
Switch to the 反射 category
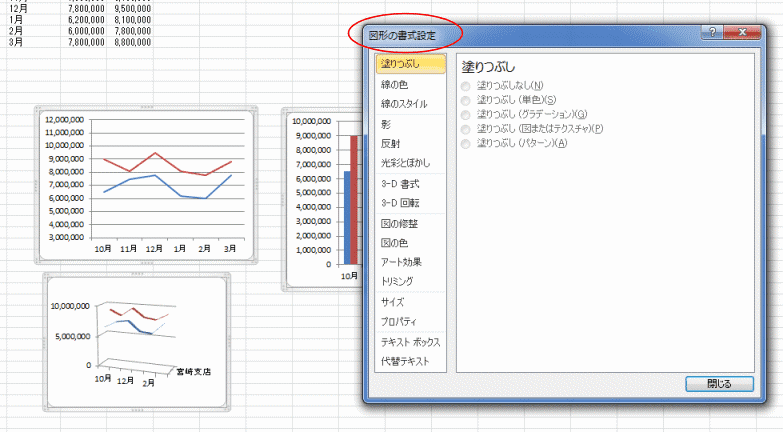pos(390,144)
